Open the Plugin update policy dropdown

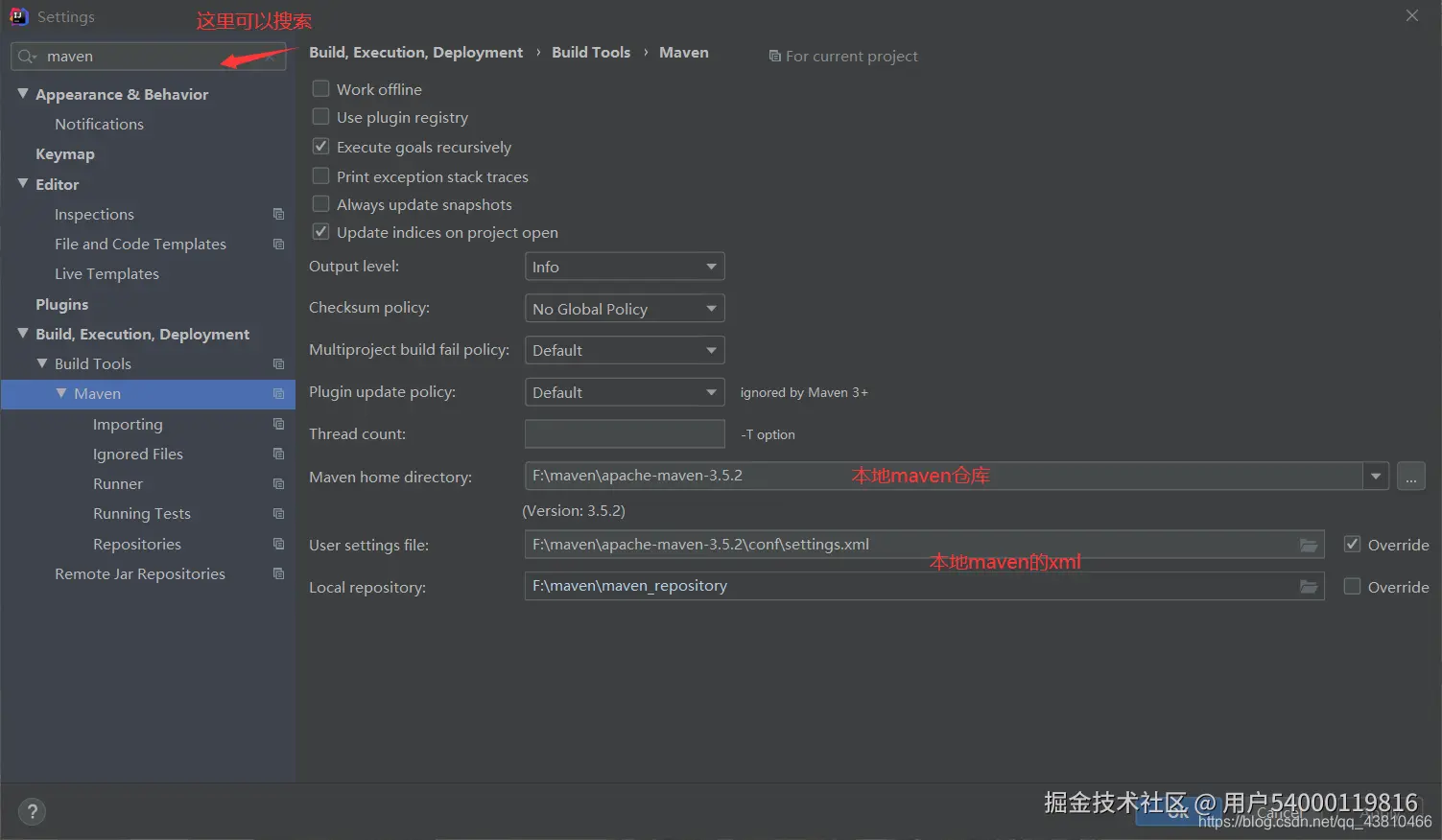(625, 392)
